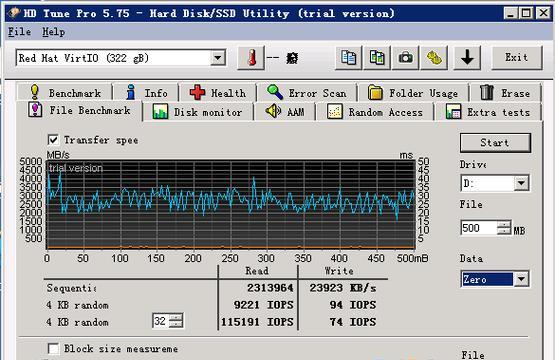Click the 94 IOPS write value
This screenshot has height=360, width=555.
[x=353, y=305]
